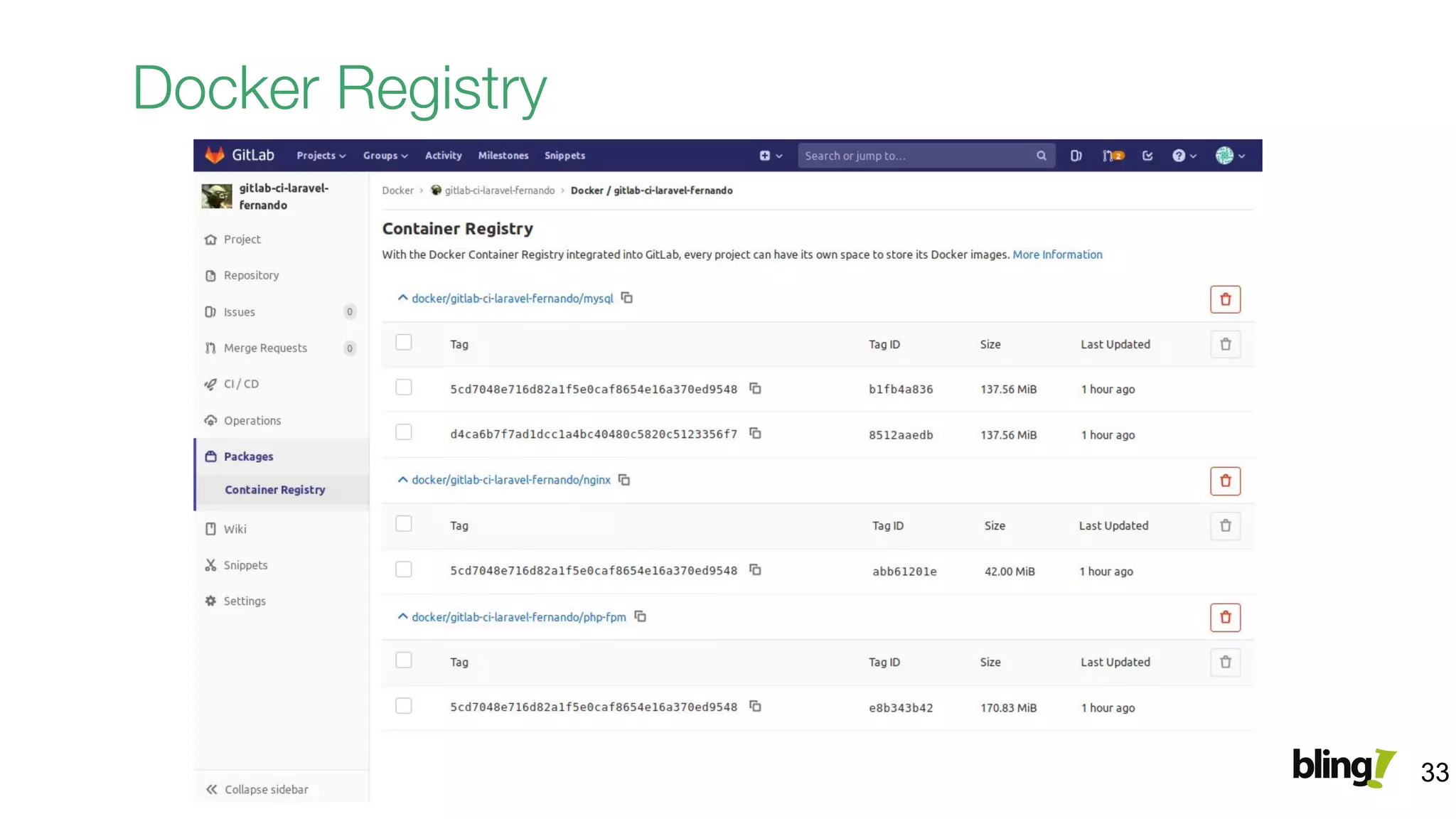
Task: Click the project avatar thumbnail
Action: pos(217,196)
